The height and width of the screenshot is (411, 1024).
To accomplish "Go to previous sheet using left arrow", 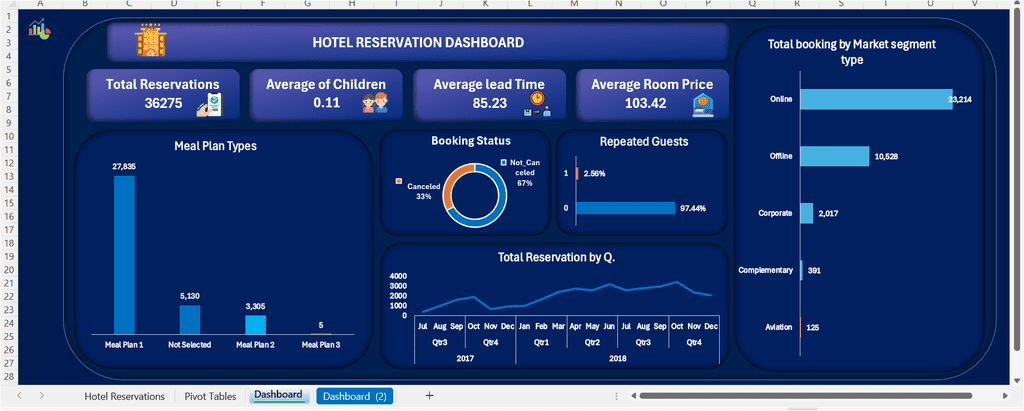I will point(20,395).
